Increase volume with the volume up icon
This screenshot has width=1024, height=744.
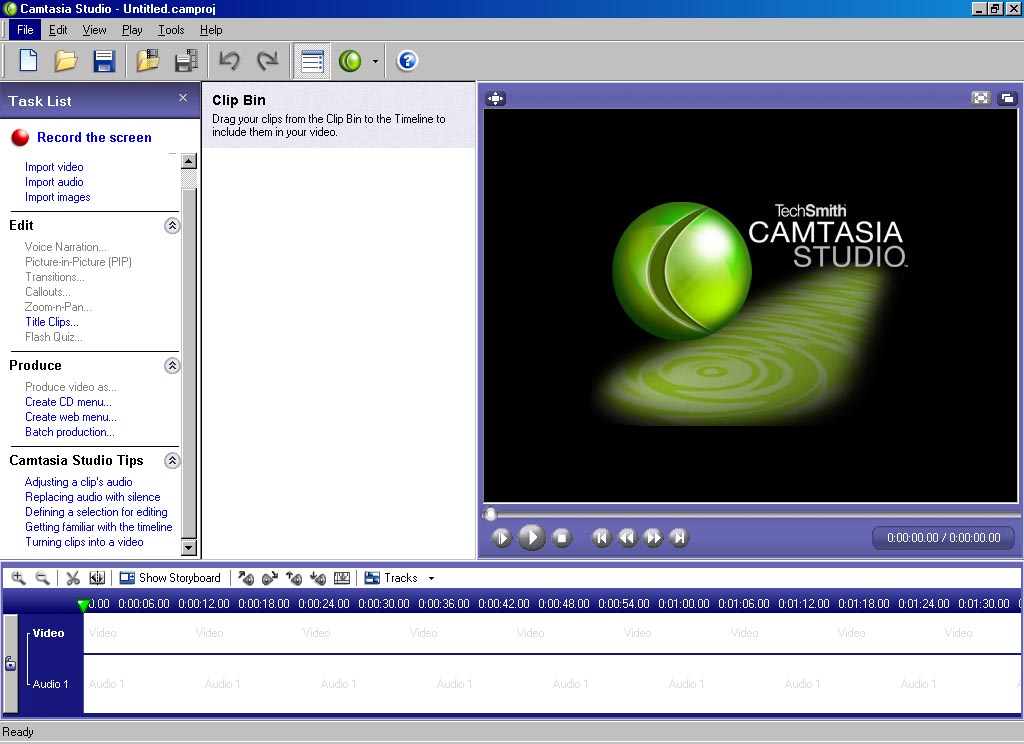point(294,578)
